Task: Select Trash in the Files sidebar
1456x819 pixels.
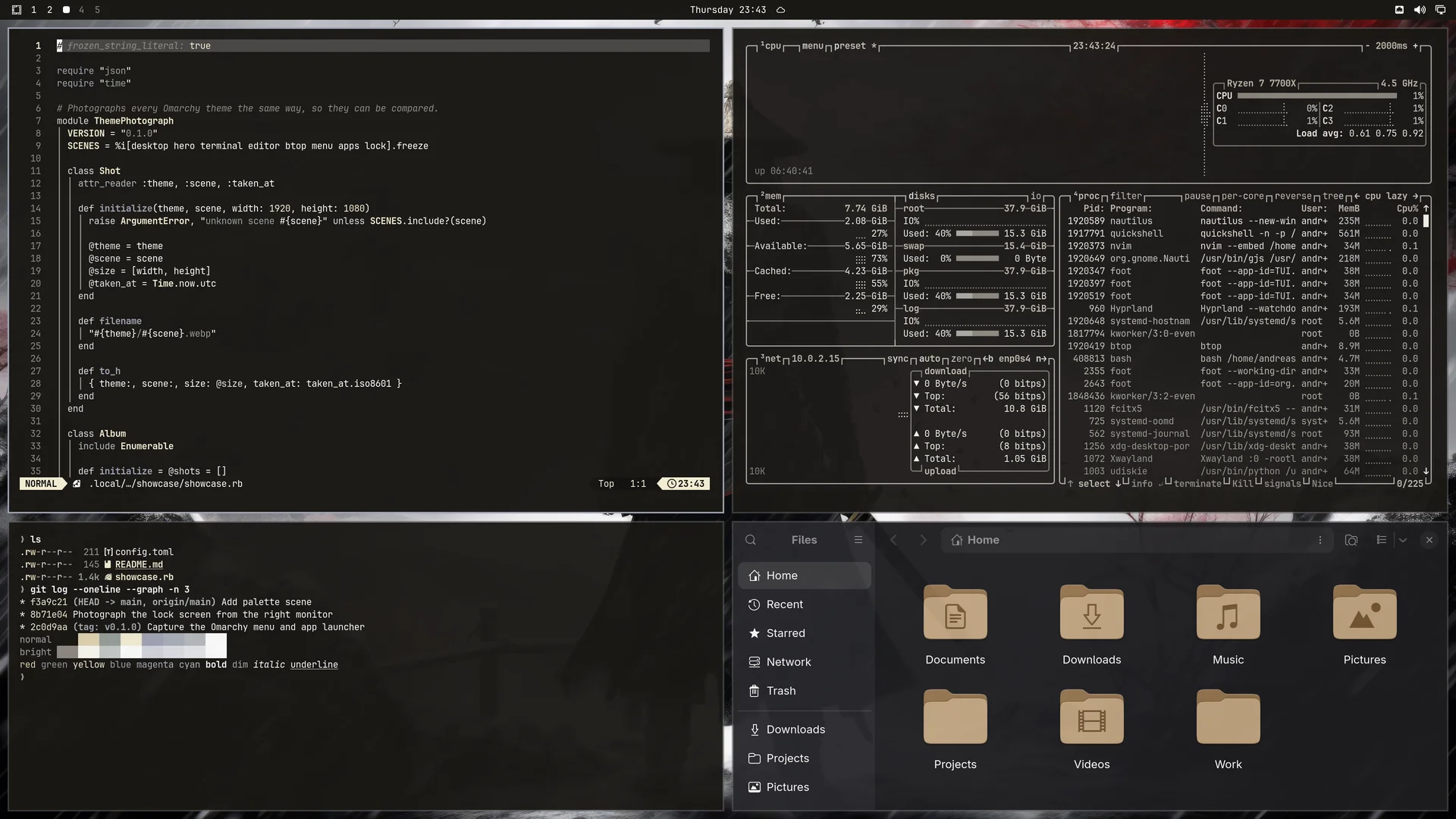Action: [x=805, y=691]
